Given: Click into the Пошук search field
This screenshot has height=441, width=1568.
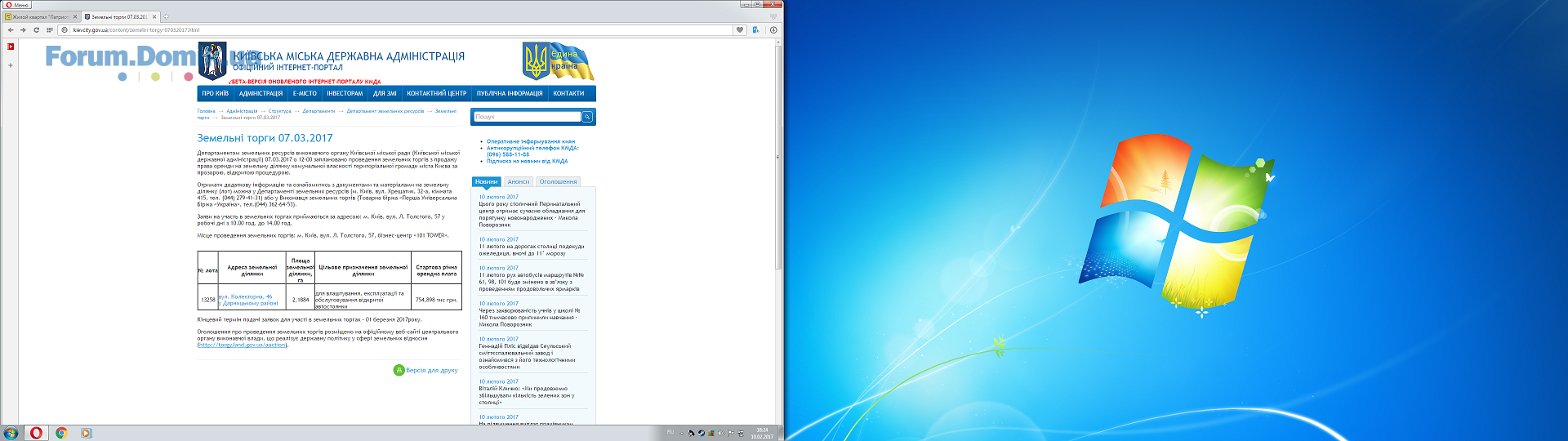Looking at the screenshot, I should coord(528,117).
